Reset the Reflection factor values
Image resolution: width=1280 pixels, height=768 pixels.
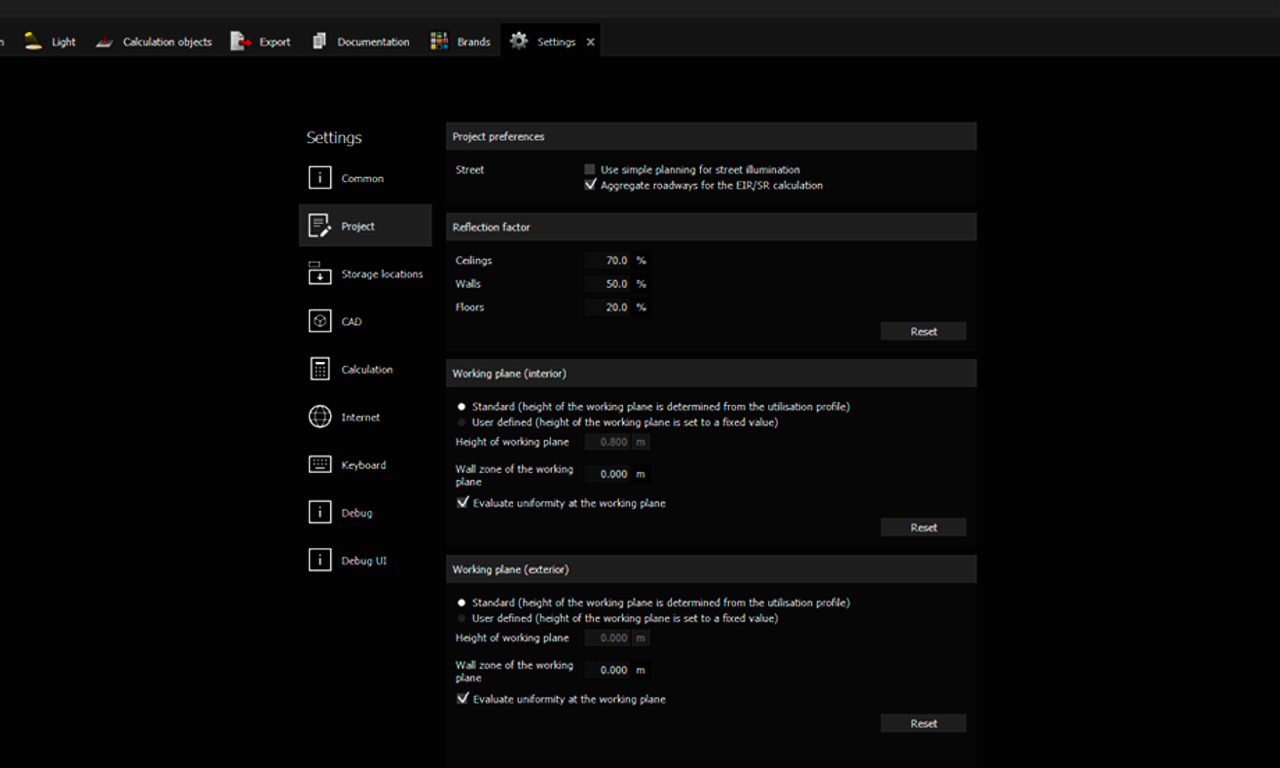tap(923, 331)
